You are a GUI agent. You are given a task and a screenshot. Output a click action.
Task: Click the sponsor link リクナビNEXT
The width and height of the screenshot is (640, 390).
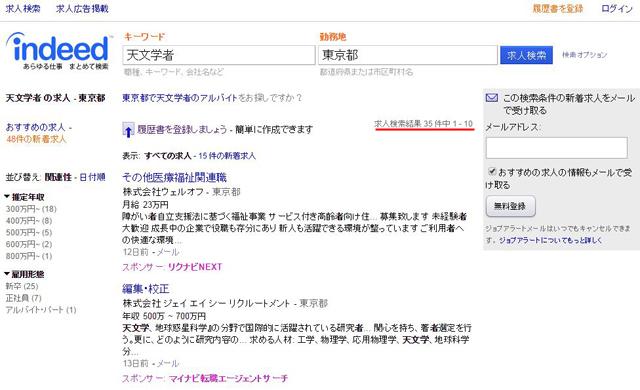pyautogui.click(x=195, y=267)
